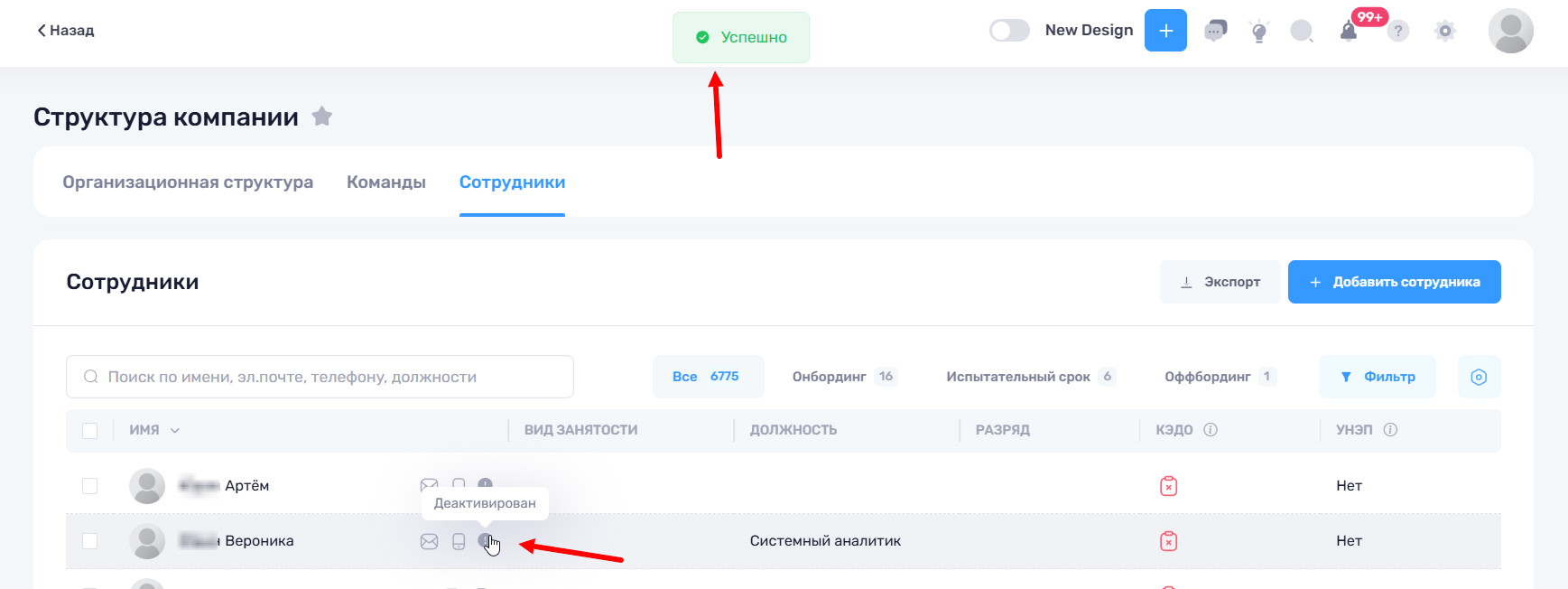1568x589 pixels.
Task: Click КЭДО status icon in Вероника row
Action: click(1168, 541)
